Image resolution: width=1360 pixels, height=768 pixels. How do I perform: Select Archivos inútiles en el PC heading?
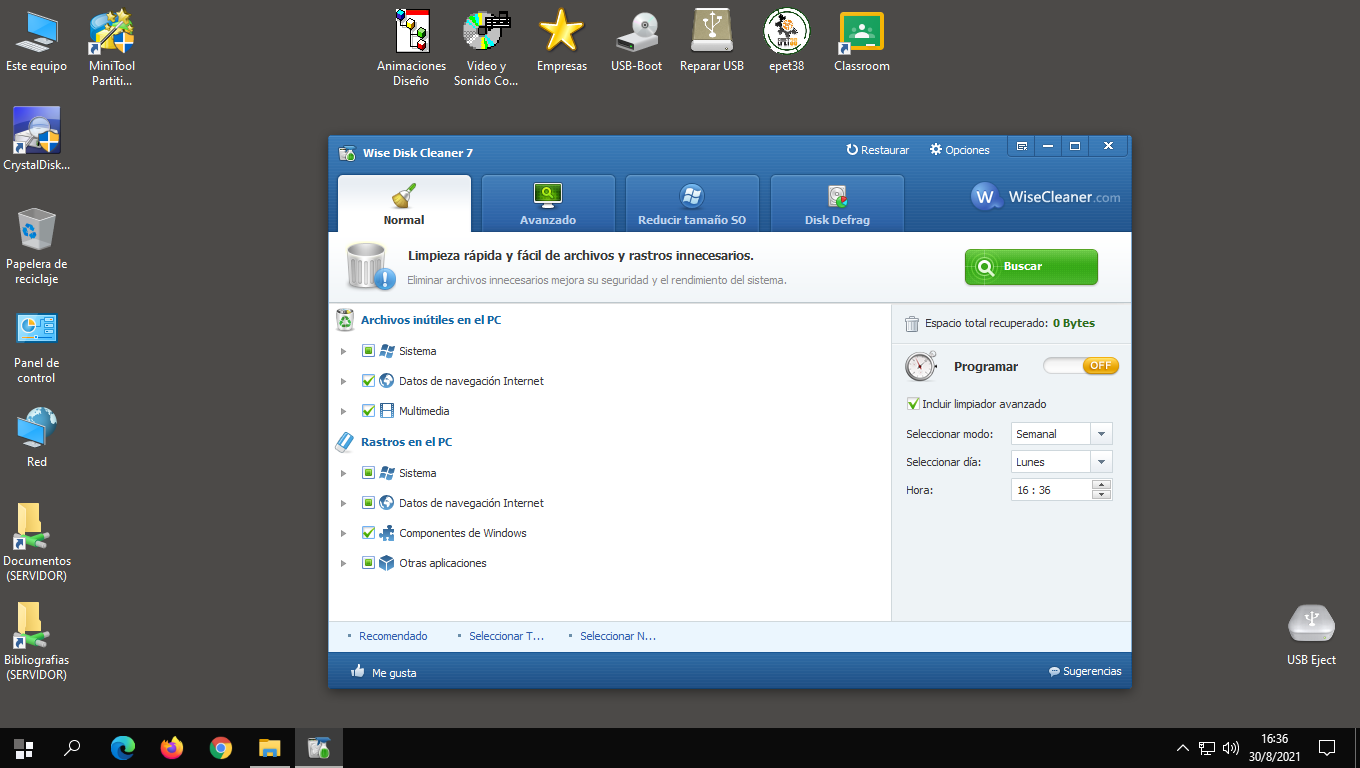pos(431,320)
